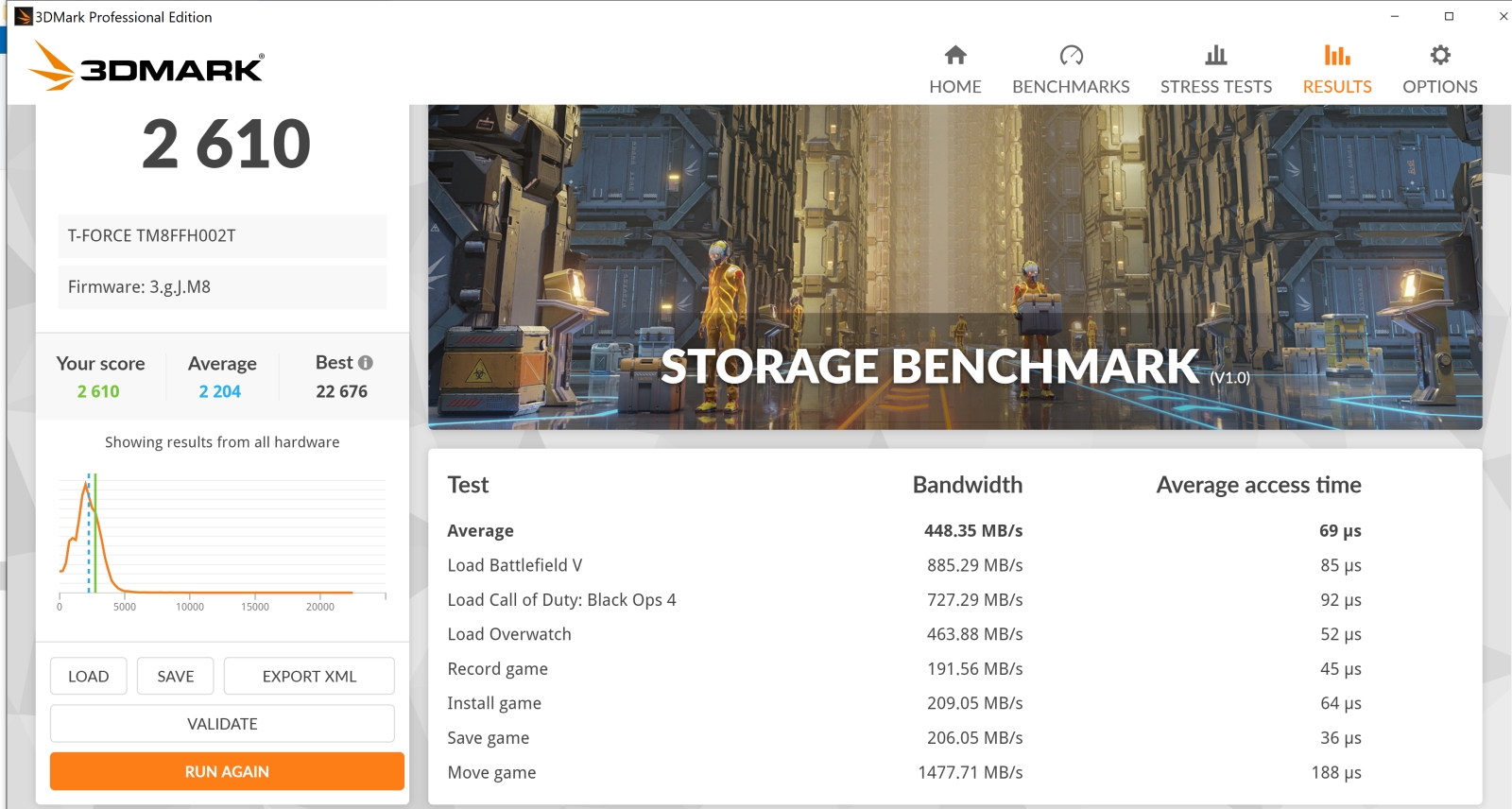Click the Load Overwatch row label
The height and width of the screenshot is (809, 1512).
(509, 634)
